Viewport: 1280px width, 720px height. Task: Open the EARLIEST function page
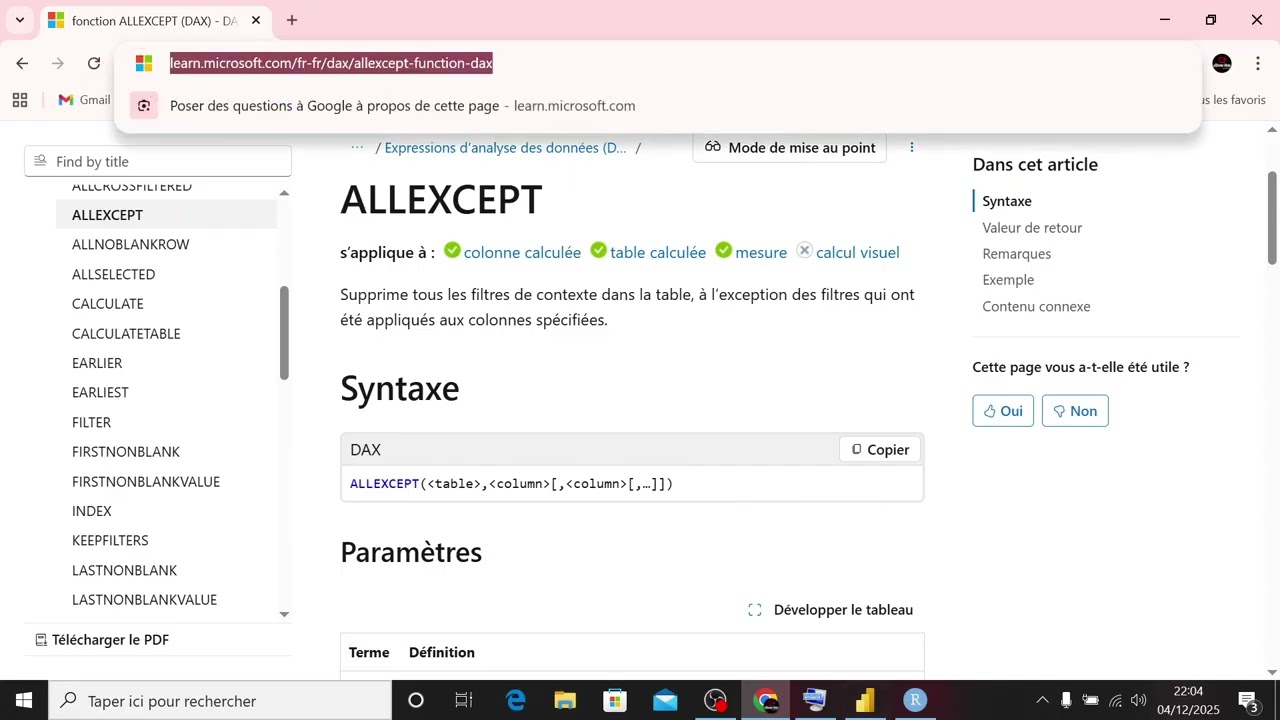pyautogui.click(x=100, y=392)
